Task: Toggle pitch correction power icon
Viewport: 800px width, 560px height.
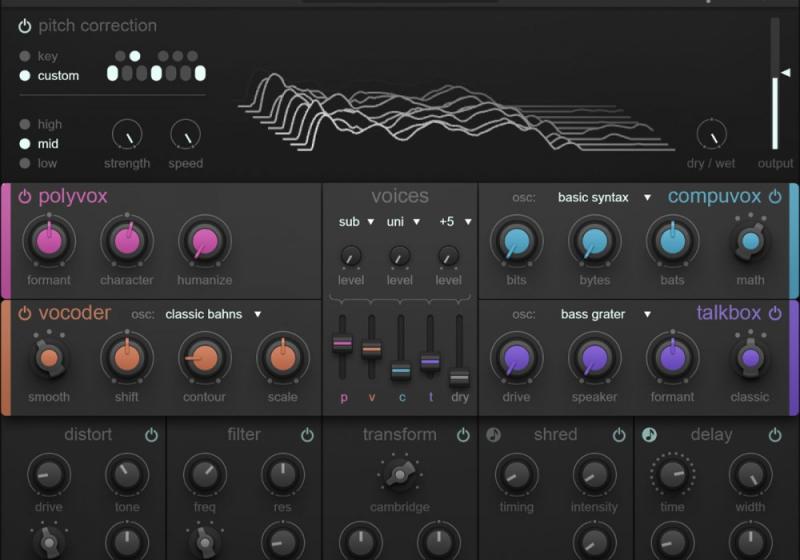Action: pyautogui.click(x=25, y=26)
